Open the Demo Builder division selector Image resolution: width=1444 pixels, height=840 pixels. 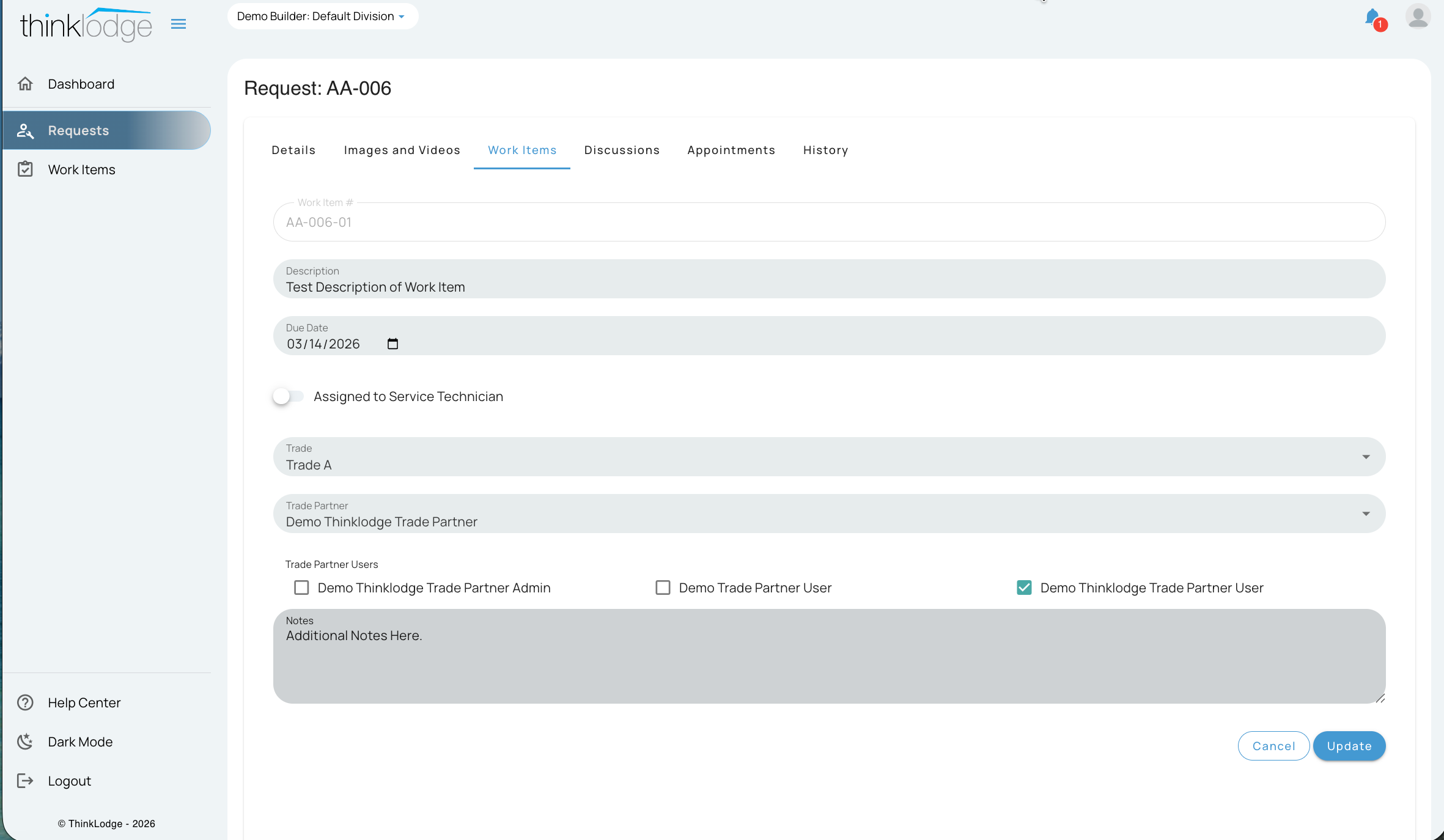click(322, 17)
